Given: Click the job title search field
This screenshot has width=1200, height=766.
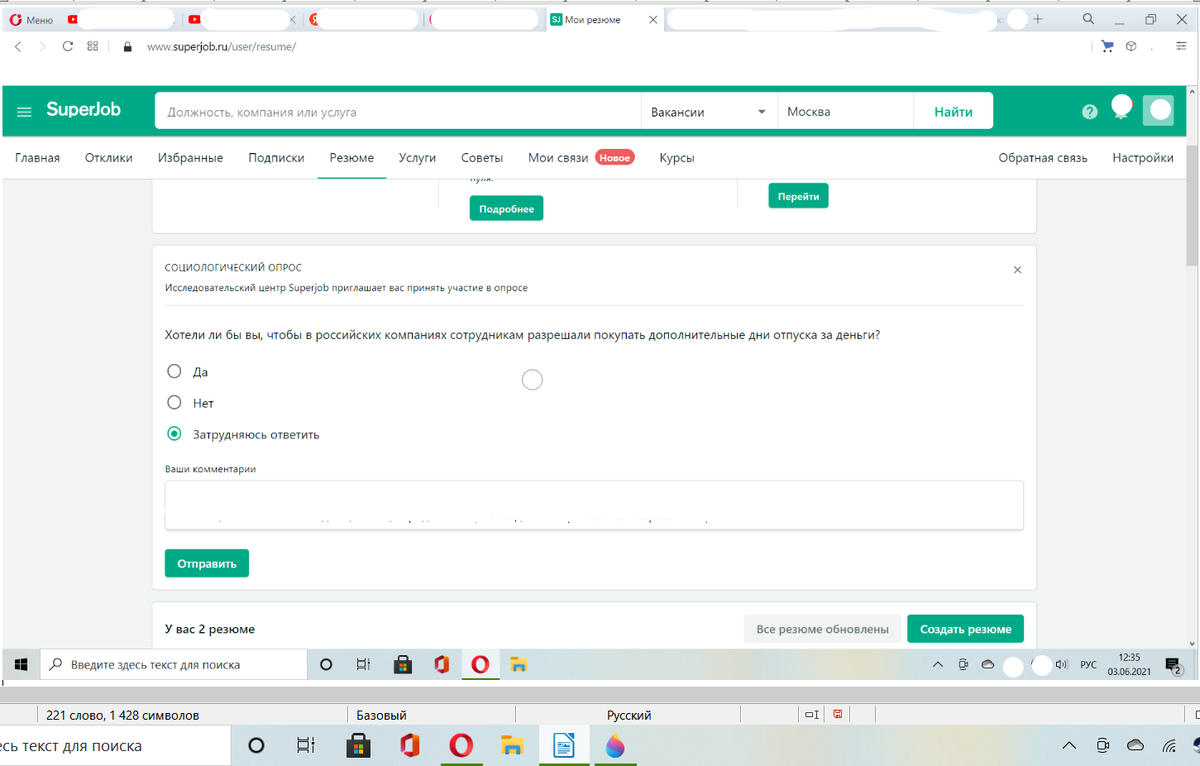Looking at the screenshot, I should pos(397,112).
